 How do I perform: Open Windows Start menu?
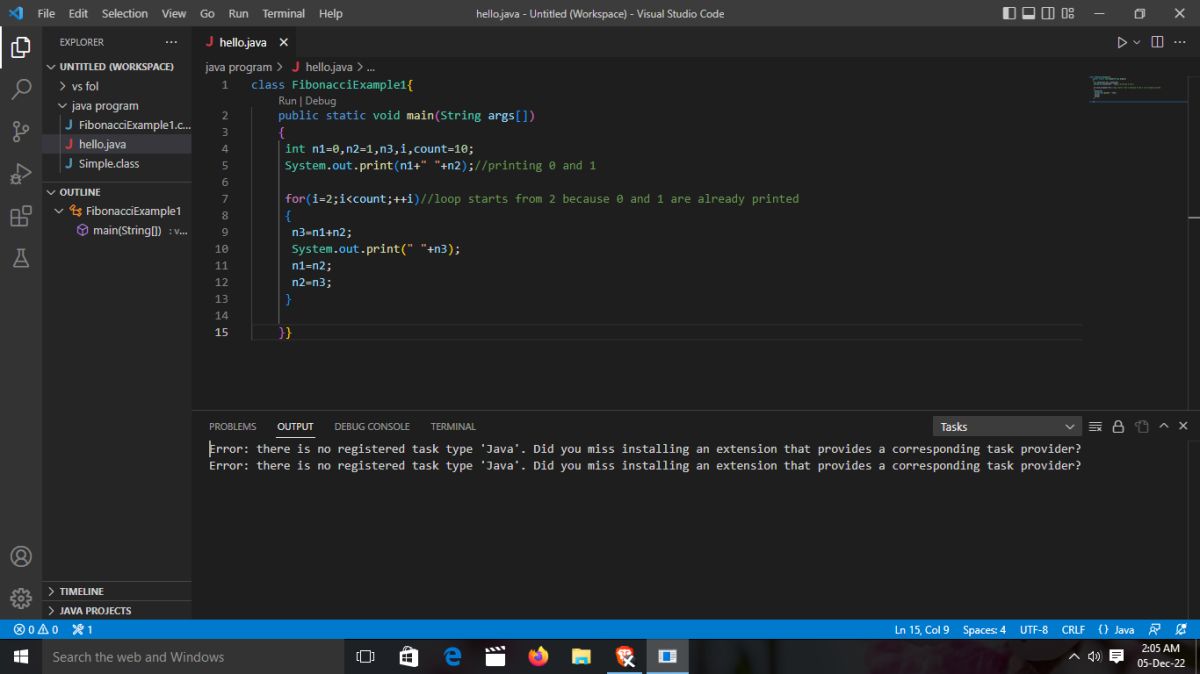pos(20,657)
